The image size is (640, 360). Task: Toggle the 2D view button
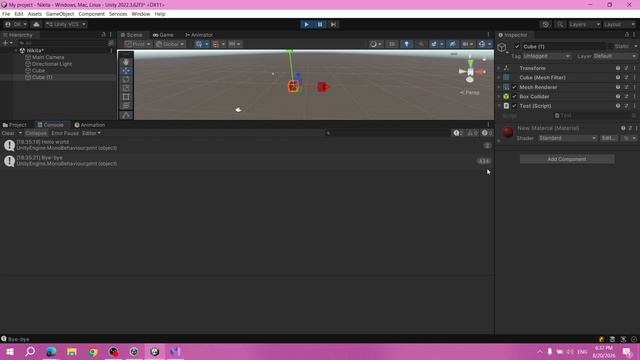point(392,44)
